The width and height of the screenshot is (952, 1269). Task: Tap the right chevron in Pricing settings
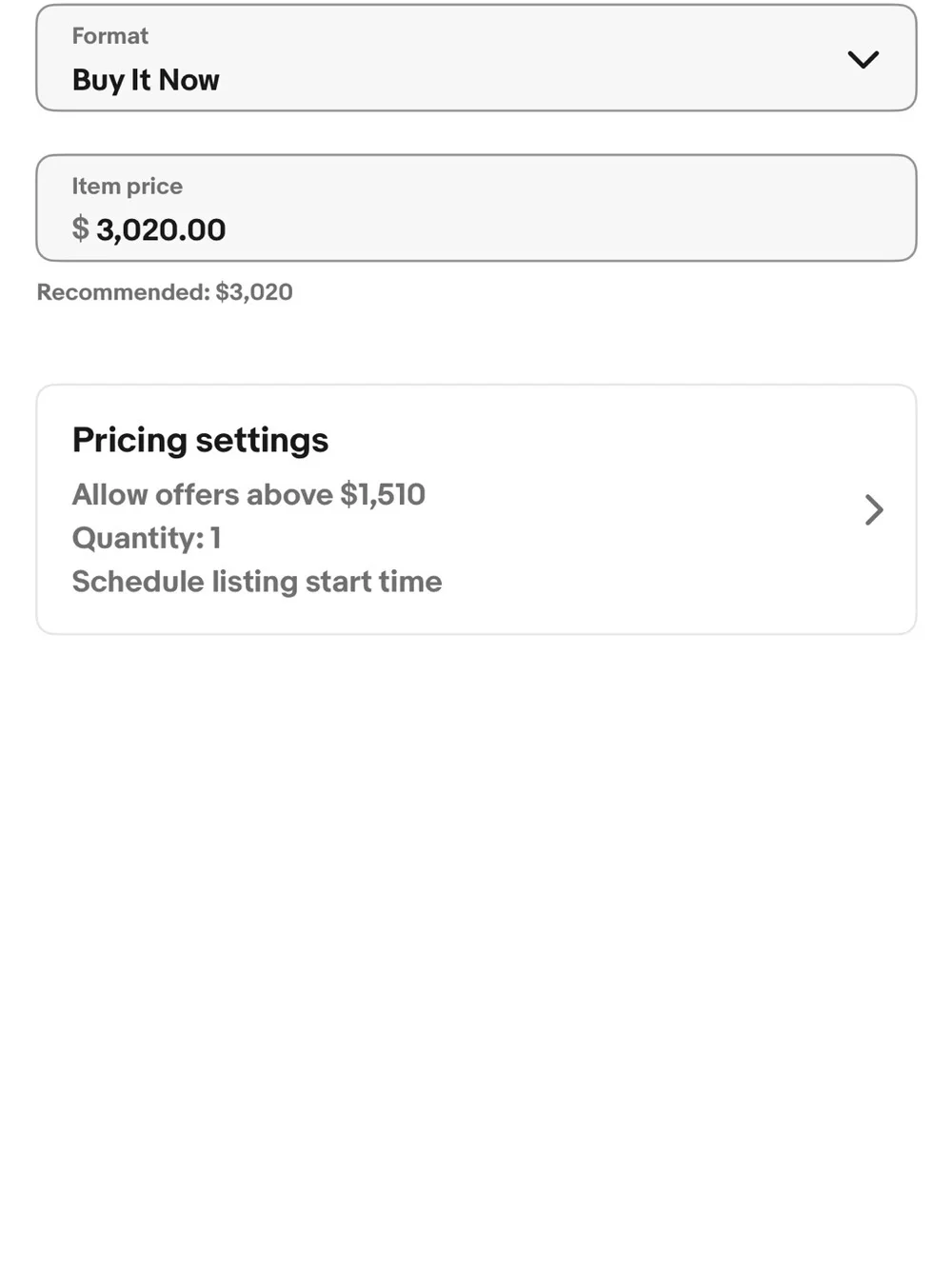pos(874,509)
